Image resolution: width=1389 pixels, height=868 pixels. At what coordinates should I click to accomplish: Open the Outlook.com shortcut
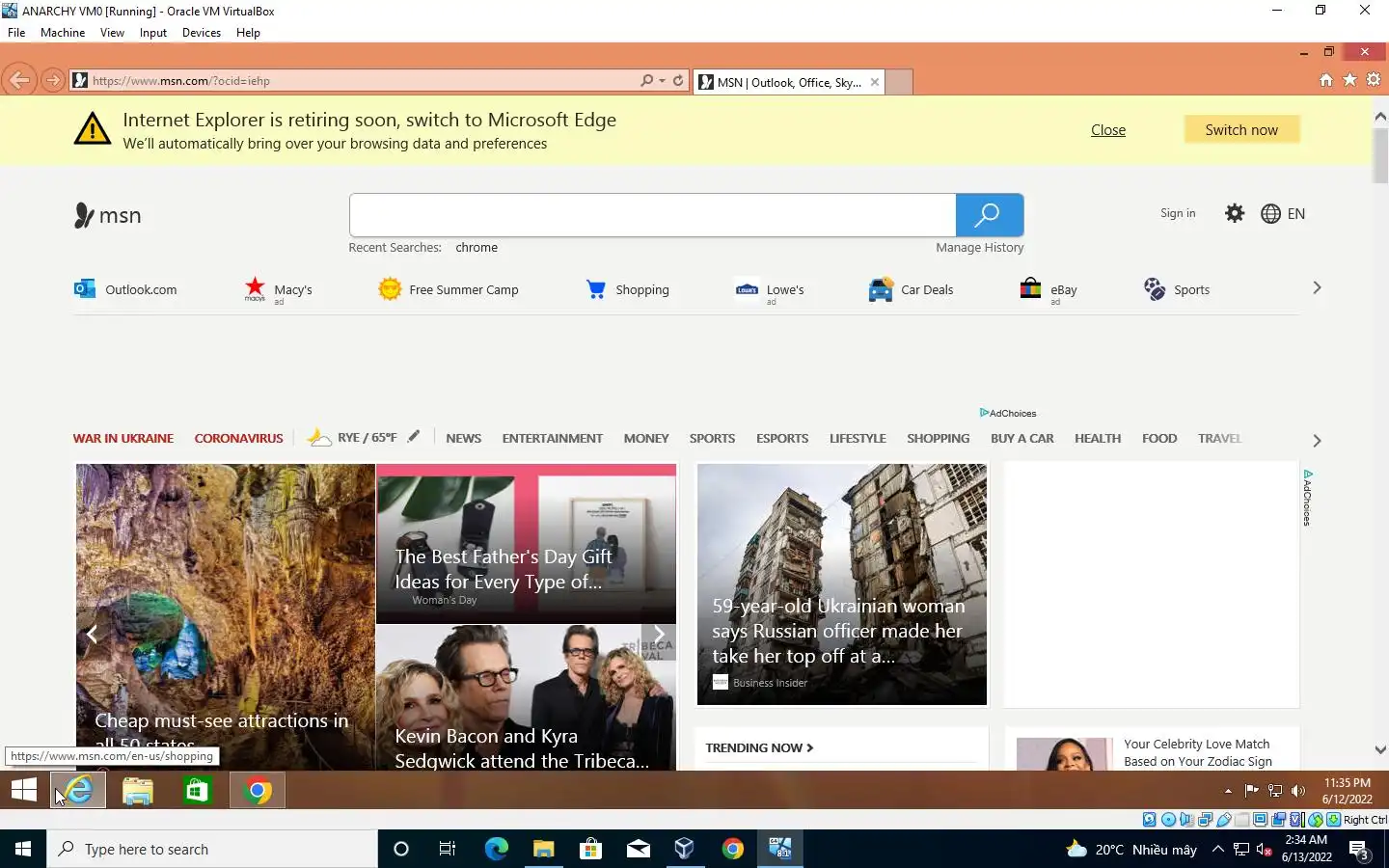pyautogui.click(x=125, y=289)
